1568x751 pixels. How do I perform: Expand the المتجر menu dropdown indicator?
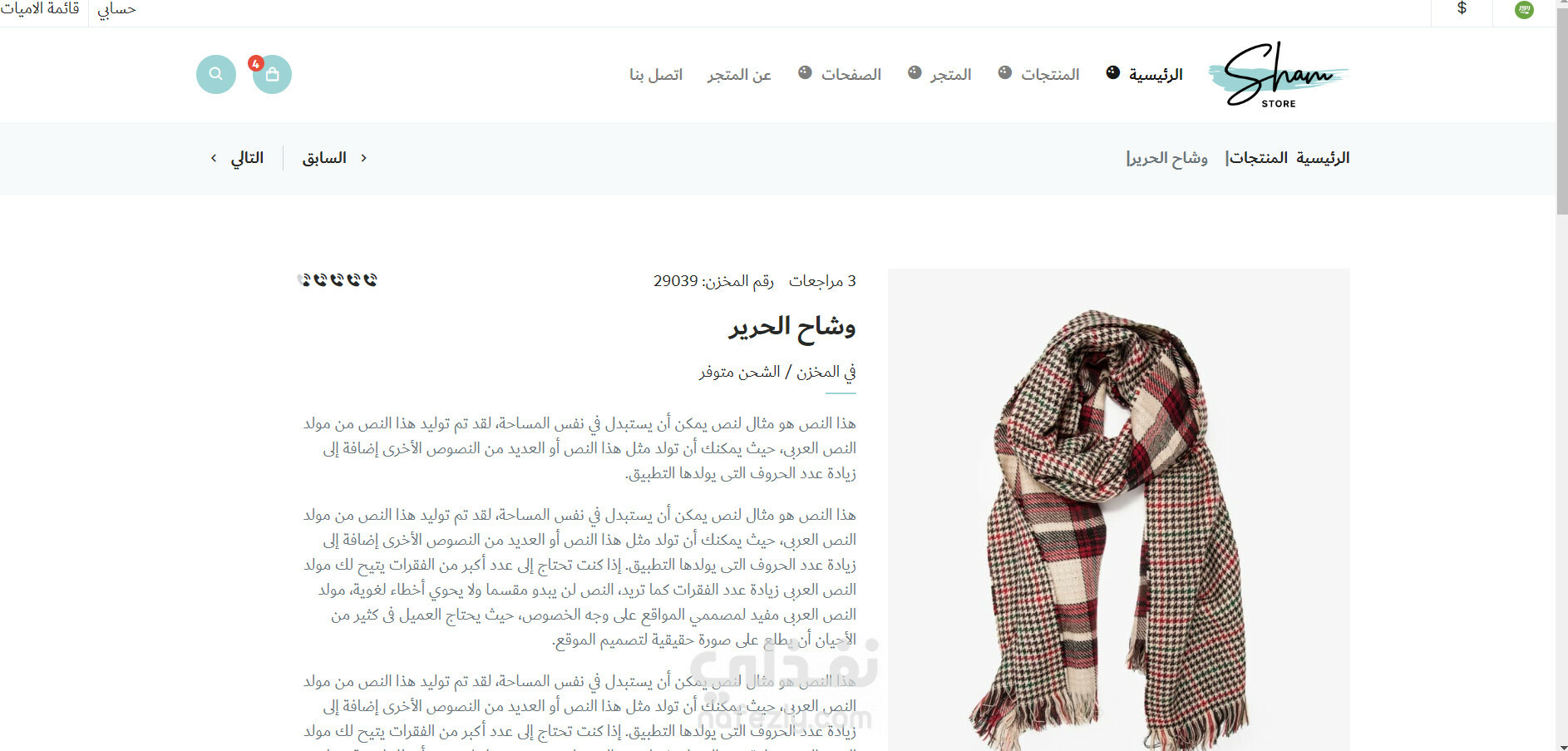click(x=915, y=72)
